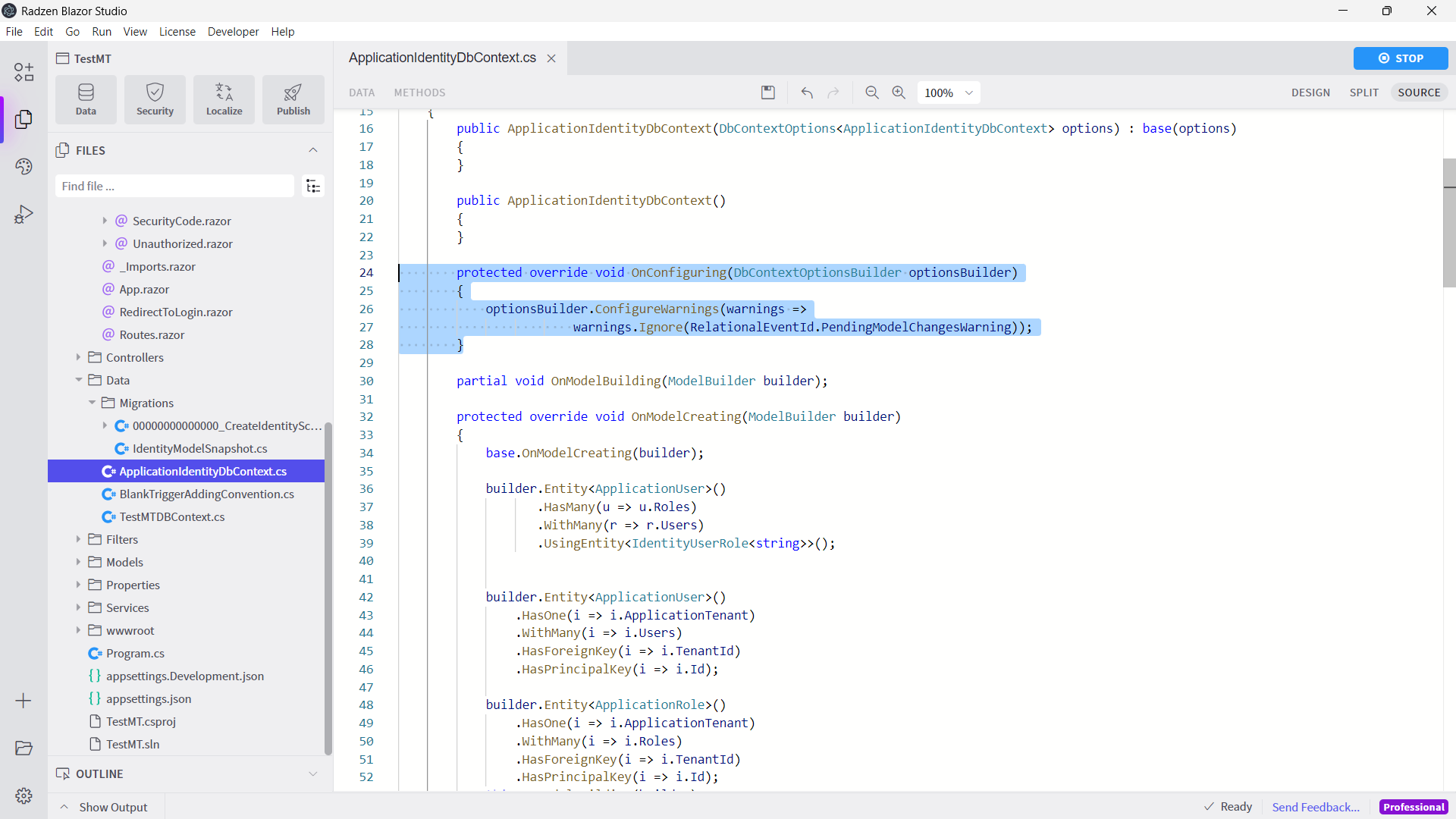Open Routes.razor file
The image size is (1456, 819).
[152, 334]
